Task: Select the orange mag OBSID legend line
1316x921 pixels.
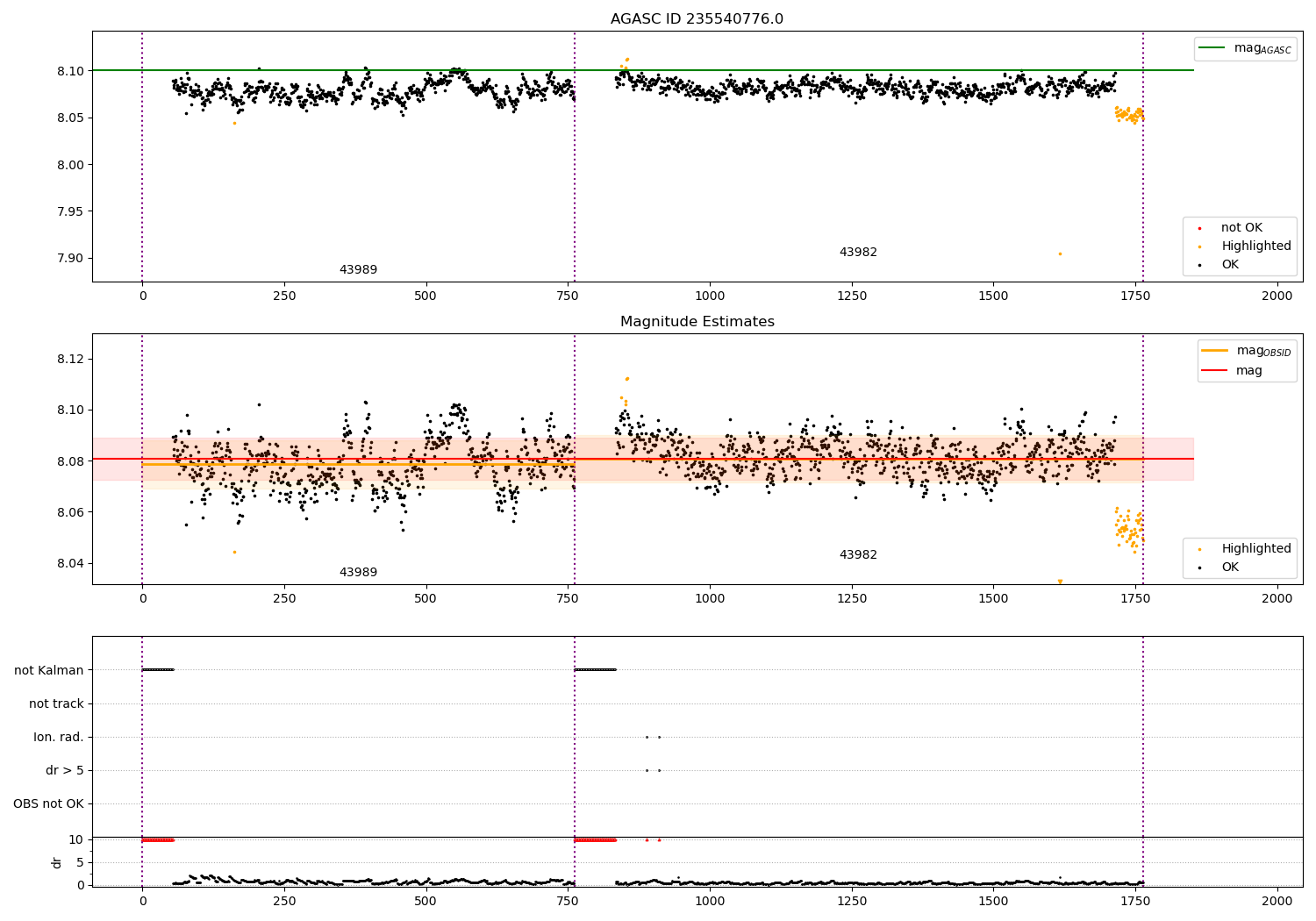Action: pyautogui.click(x=1214, y=351)
